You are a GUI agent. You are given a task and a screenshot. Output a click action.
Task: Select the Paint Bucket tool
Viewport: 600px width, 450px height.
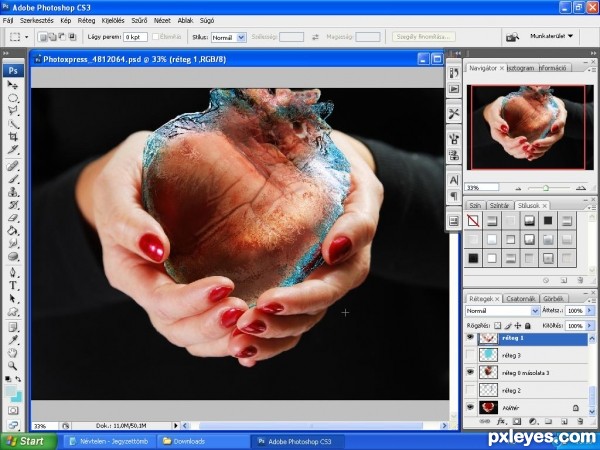point(13,230)
